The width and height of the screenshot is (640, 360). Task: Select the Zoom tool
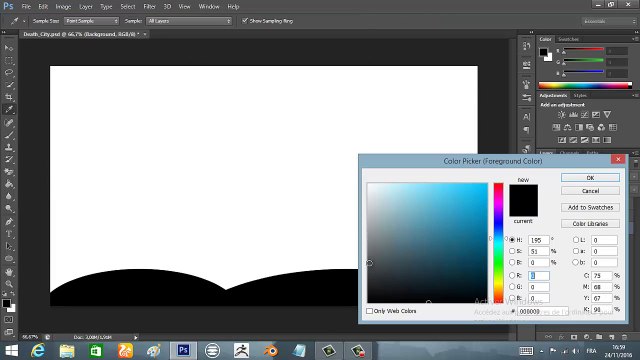pyautogui.click(x=9, y=284)
